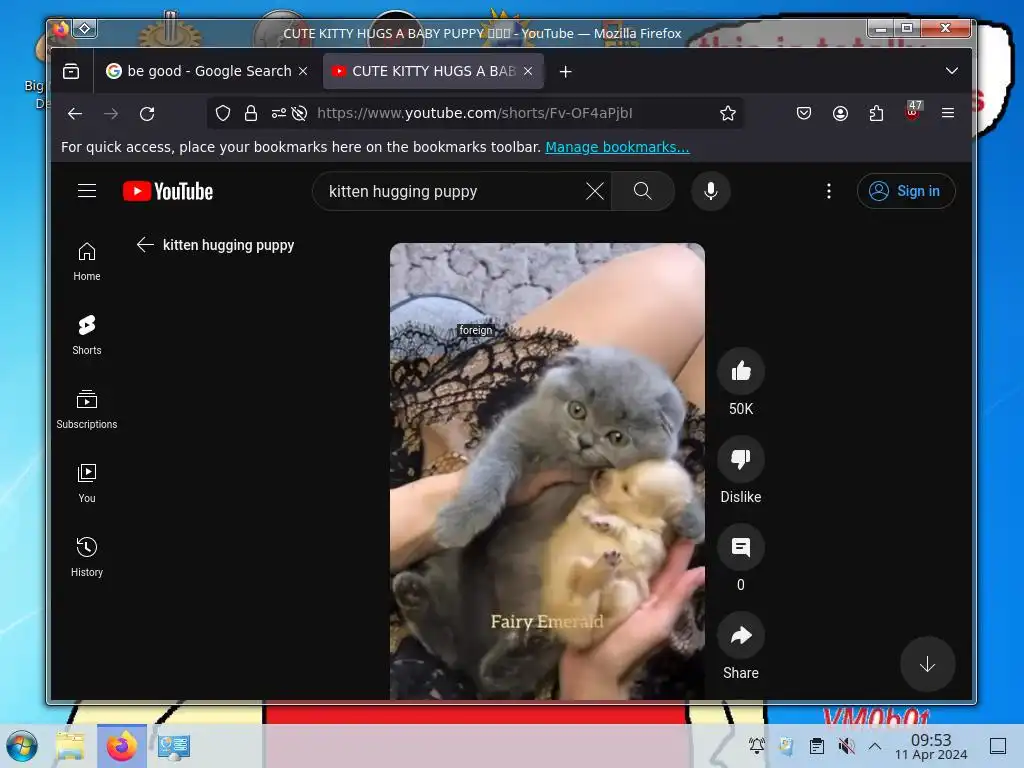Open the Firefox application menu
Viewport: 1024px width, 768px height.
(x=948, y=113)
